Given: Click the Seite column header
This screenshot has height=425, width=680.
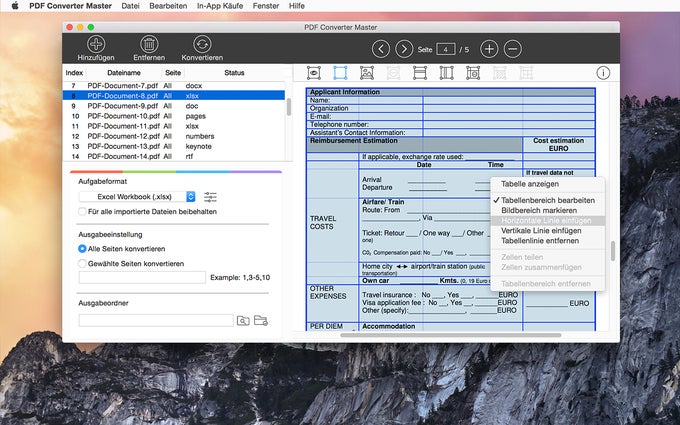Looking at the screenshot, I should click(x=173, y=73).
